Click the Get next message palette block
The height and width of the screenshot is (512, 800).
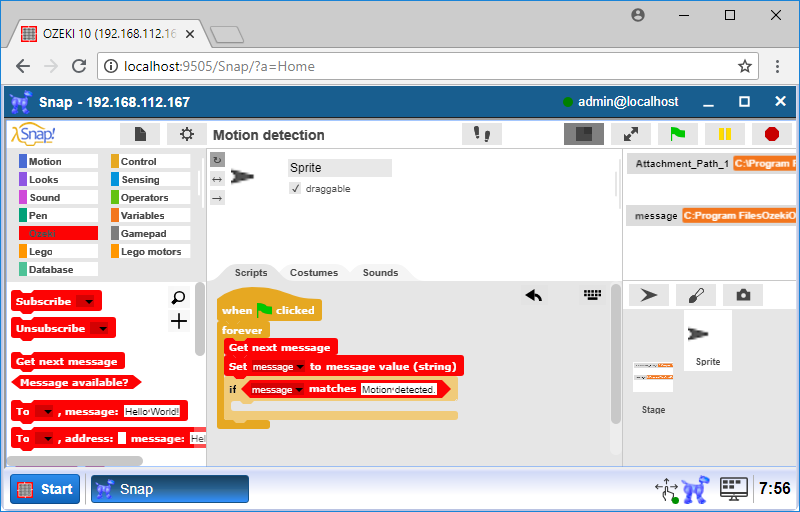click(x=67, y=362)
